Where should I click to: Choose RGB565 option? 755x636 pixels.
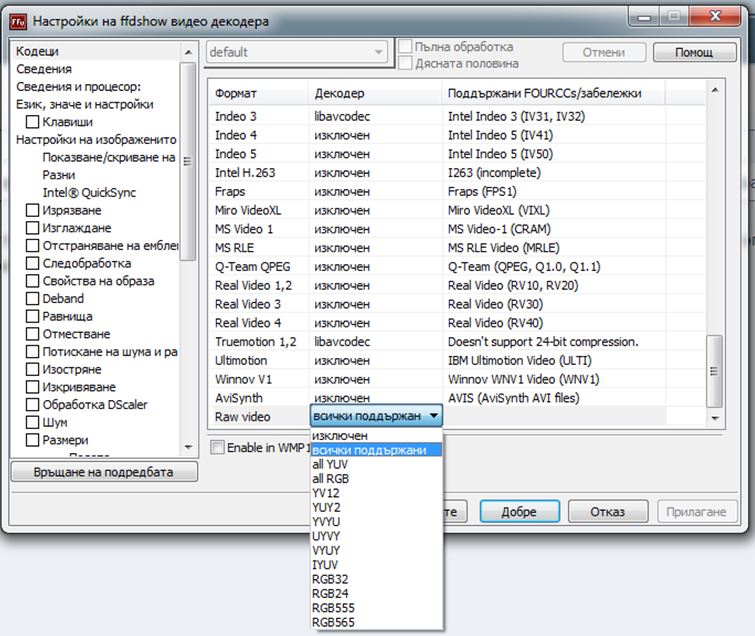[x=376, y=623]
